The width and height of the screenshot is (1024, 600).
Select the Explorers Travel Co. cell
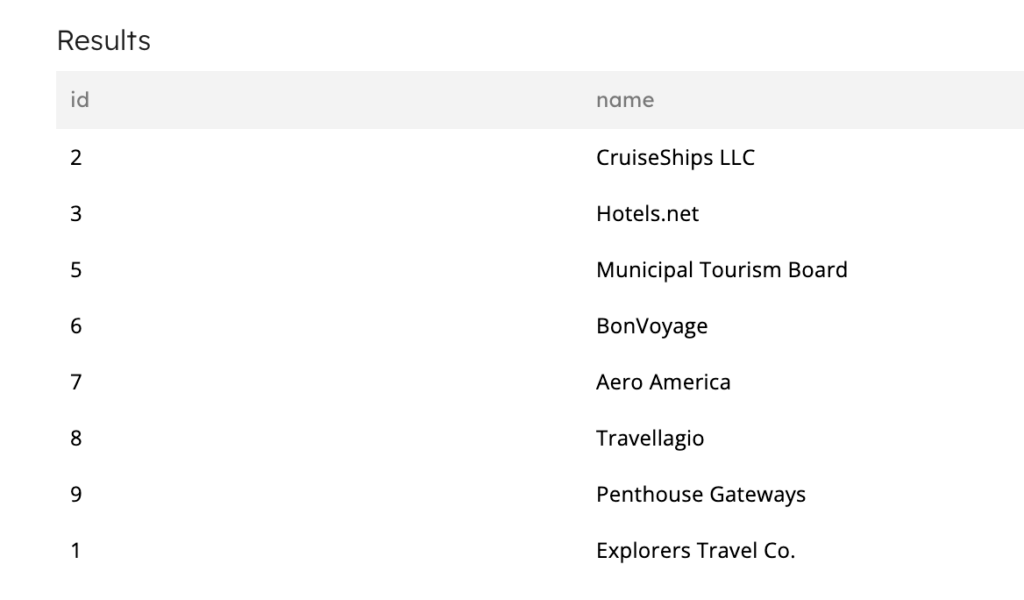point(696,550)
